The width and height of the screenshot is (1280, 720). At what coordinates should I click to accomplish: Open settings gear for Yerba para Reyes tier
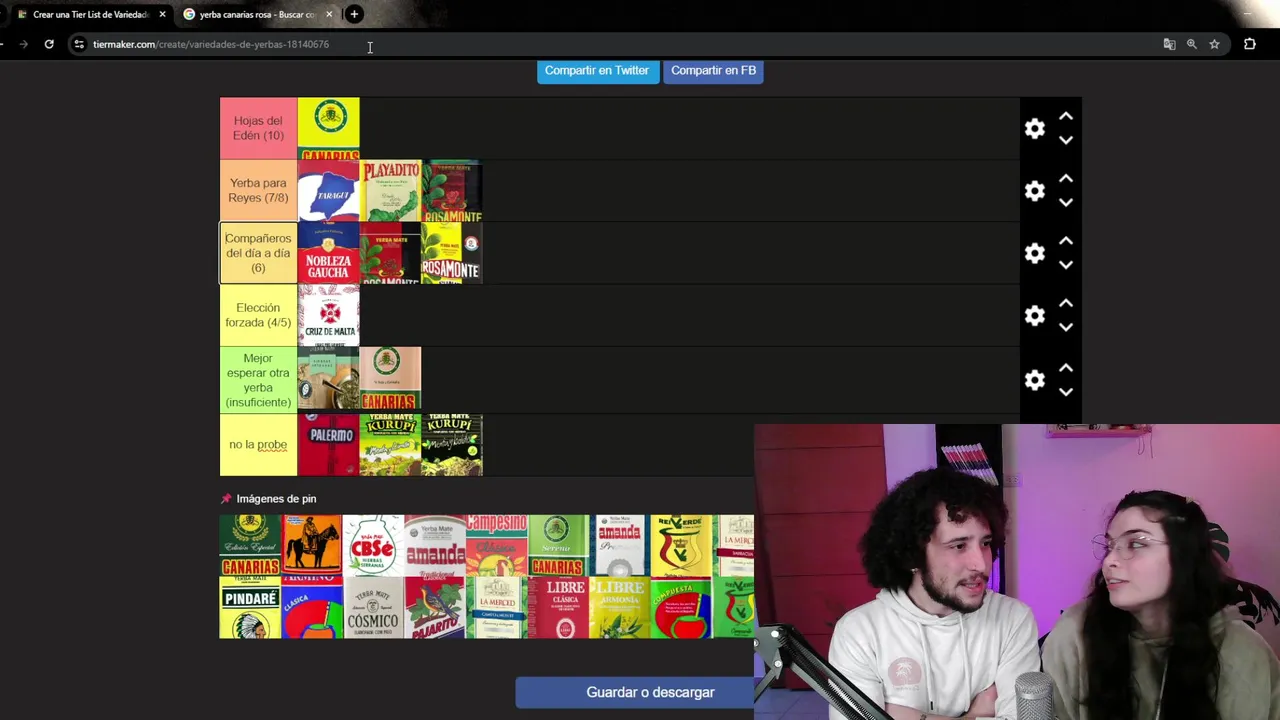pyautogui.click(x=1035, y=191)
